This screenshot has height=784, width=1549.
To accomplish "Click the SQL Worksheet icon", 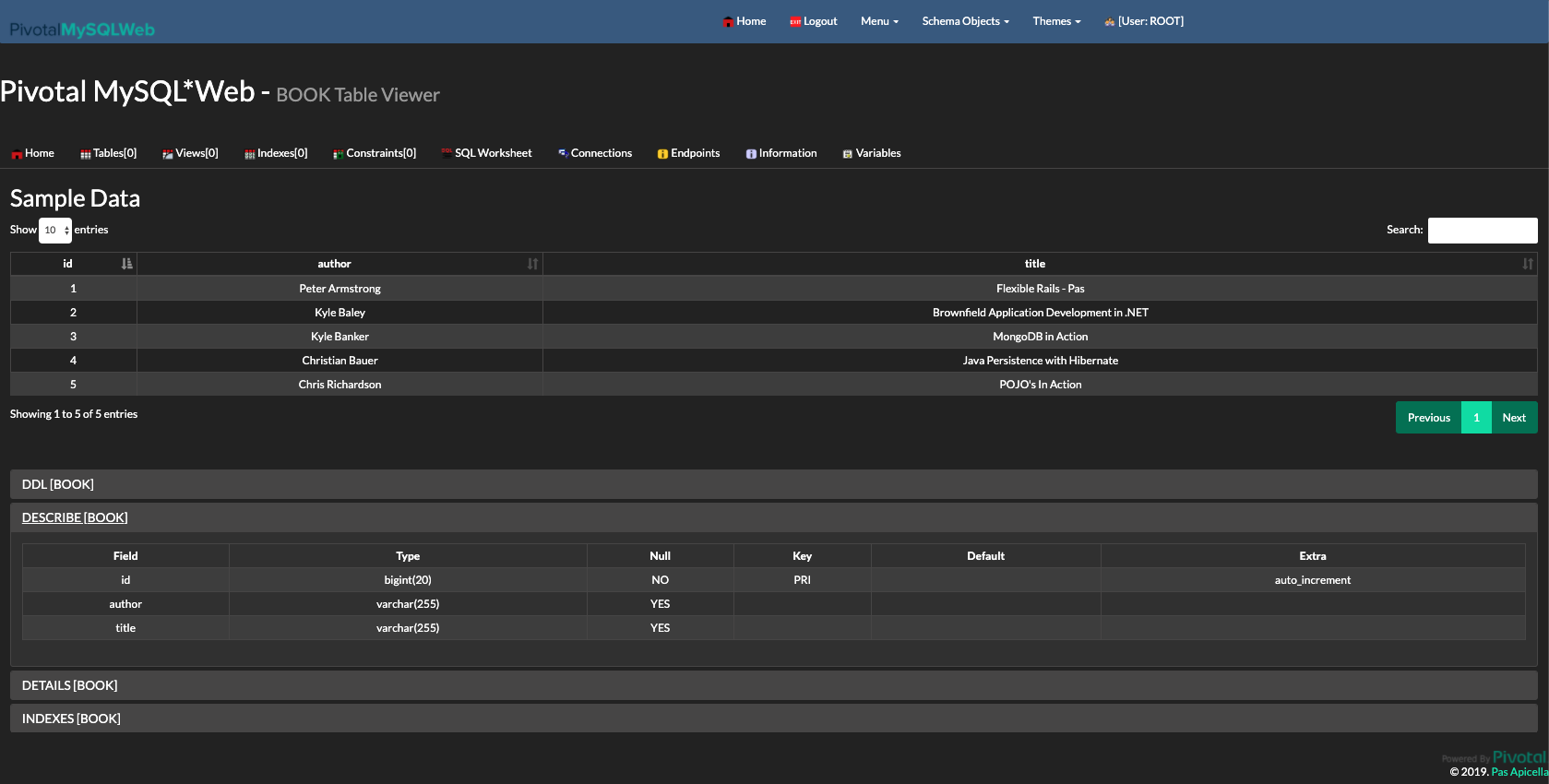I will (x=447, y=153).
